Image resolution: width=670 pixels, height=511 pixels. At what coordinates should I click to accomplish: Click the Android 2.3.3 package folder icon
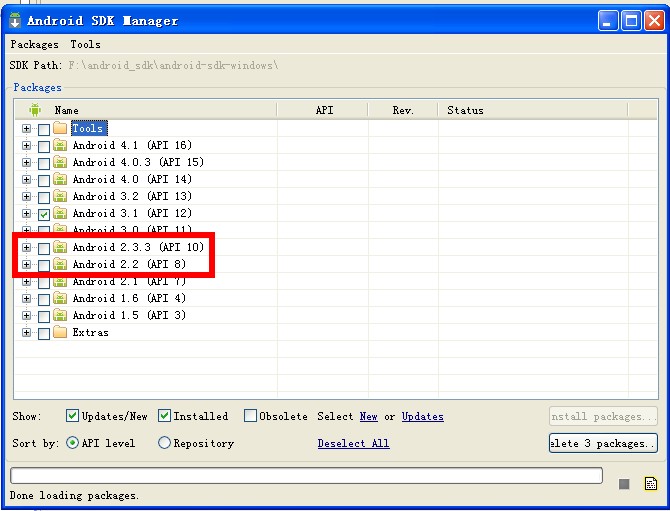tap(60, 247)
